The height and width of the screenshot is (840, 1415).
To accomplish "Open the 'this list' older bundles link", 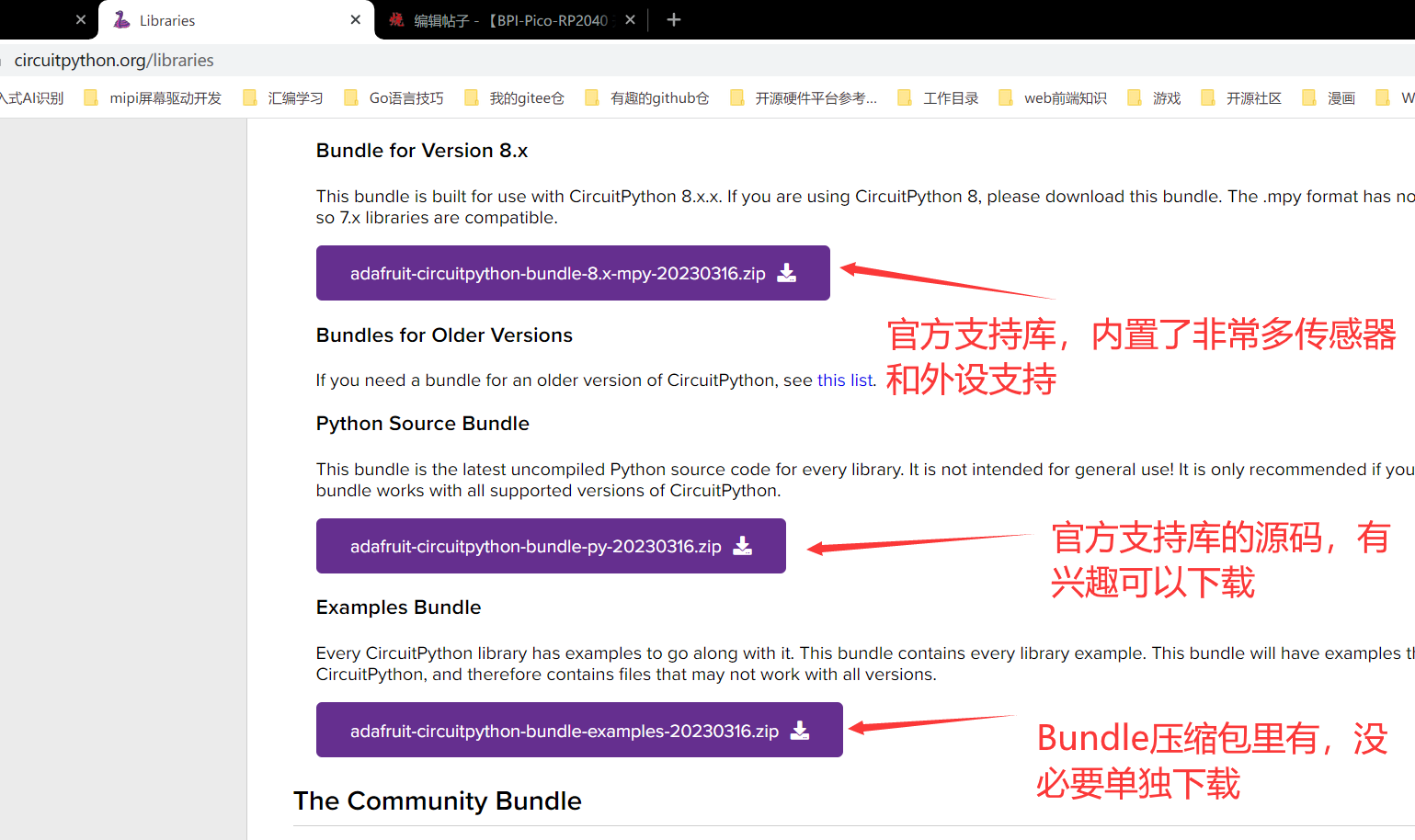I will coord(845,380).
